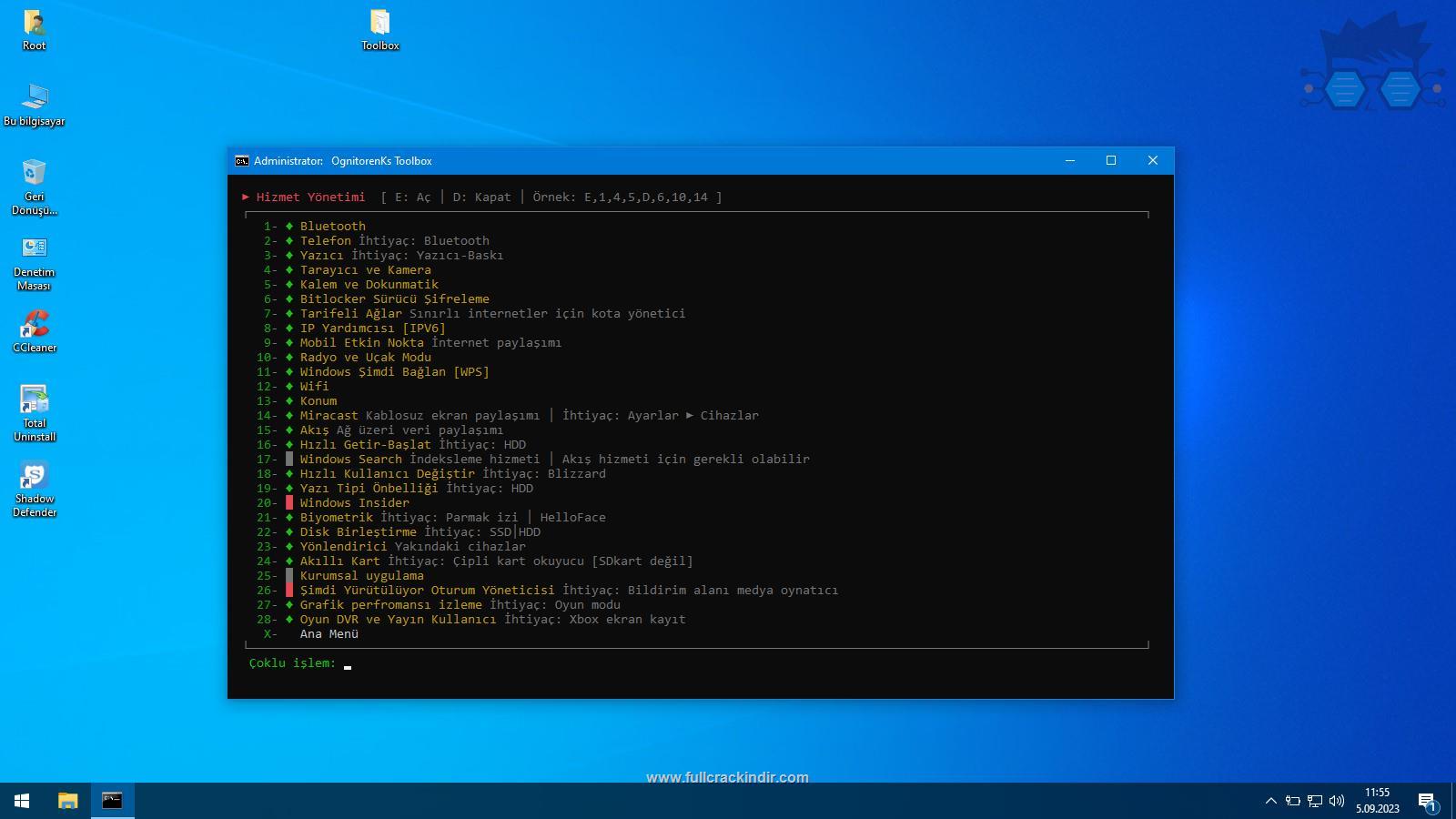Click the Konum entry text
The image size is (1456, 819).
(x=318, y=401)
